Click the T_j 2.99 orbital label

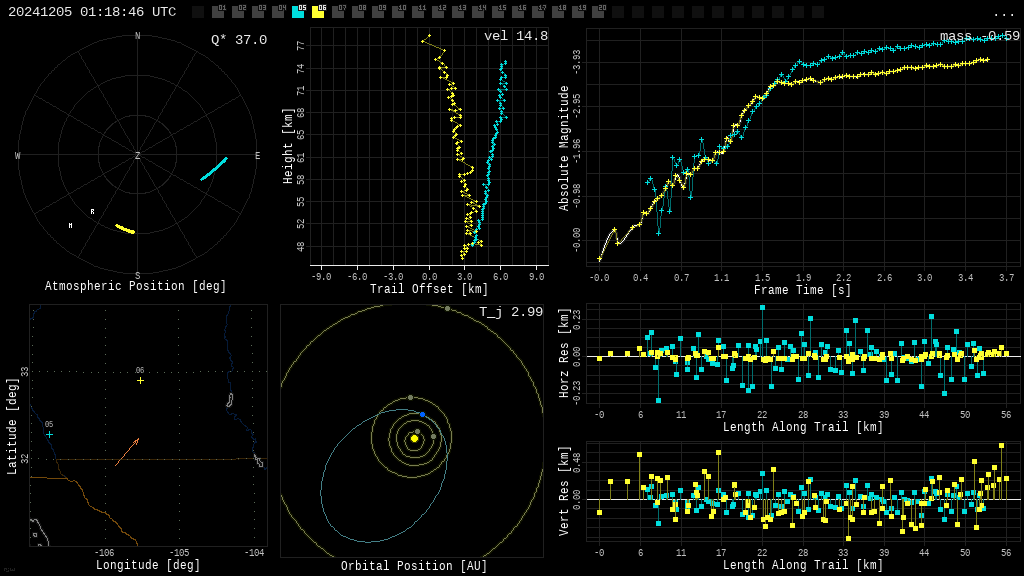click(x=510, y=312)
